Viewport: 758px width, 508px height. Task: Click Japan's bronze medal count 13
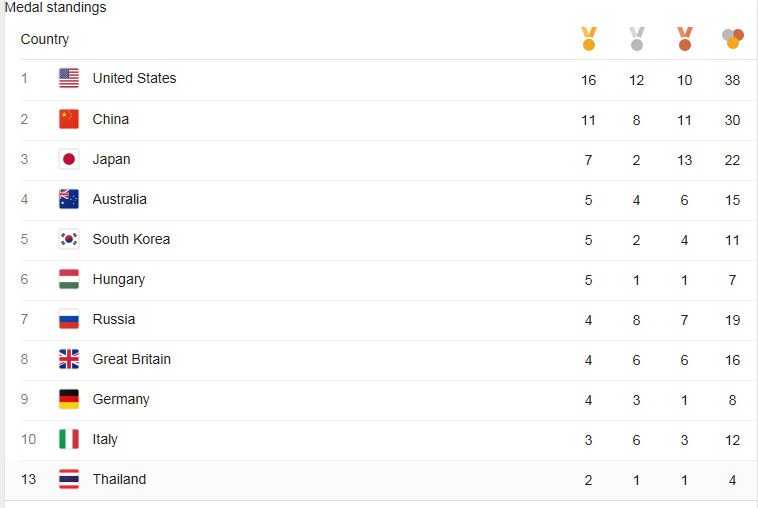(x=684, y=159)
